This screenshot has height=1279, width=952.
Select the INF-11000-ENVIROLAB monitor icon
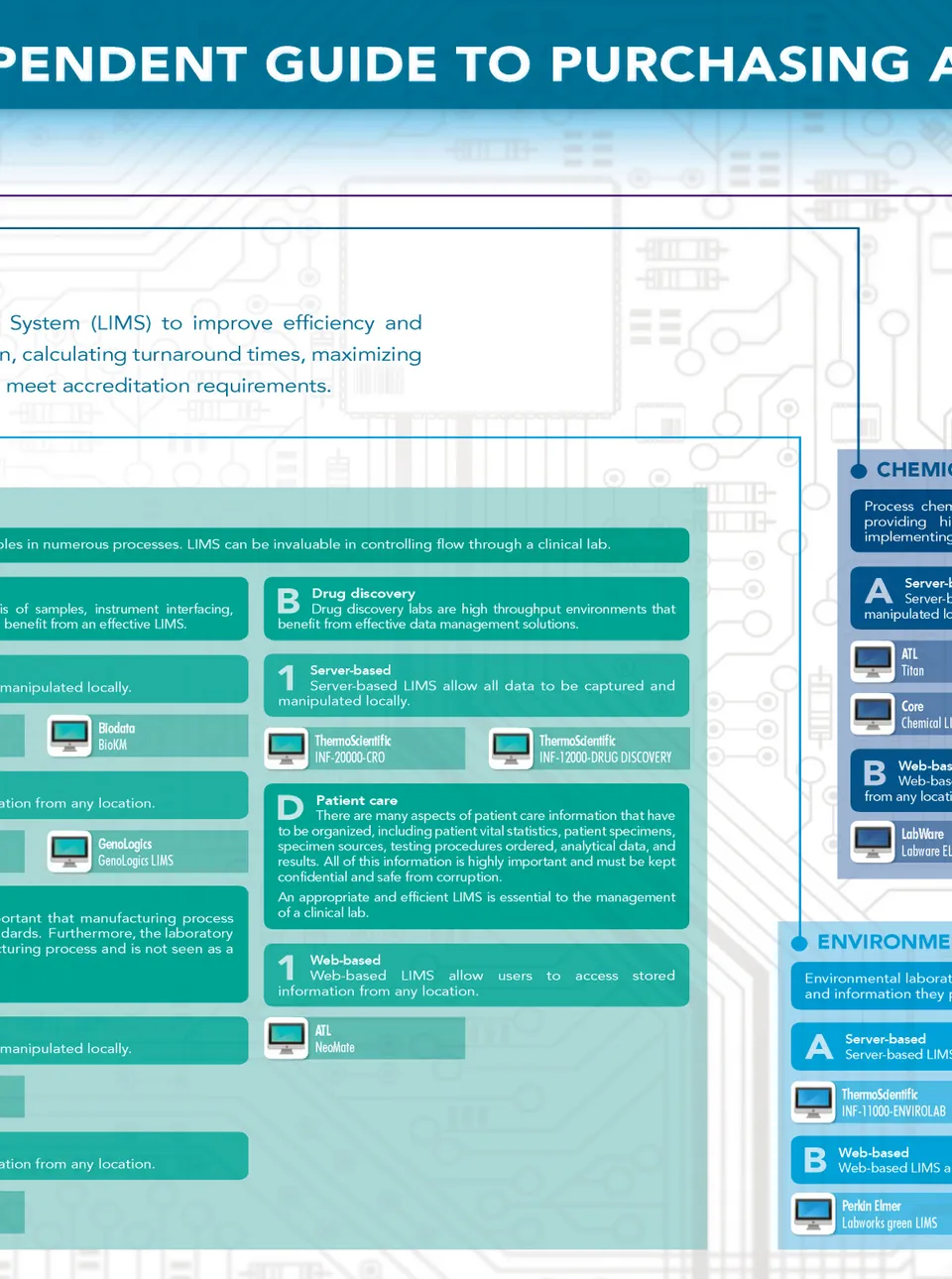click(813, 1102)
